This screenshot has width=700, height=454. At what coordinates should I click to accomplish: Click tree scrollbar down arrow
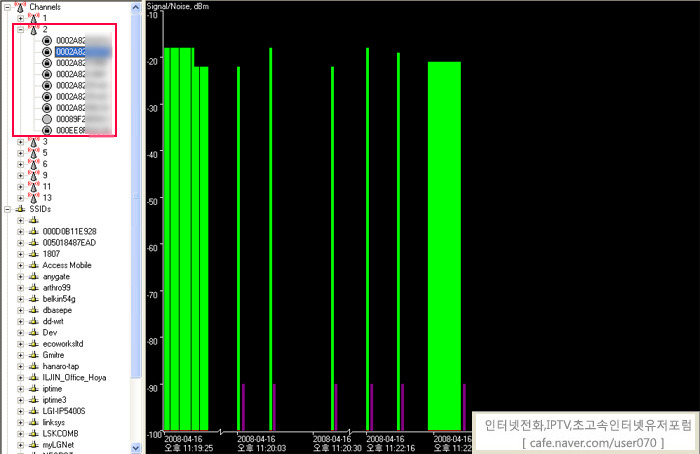coord(136,448)
